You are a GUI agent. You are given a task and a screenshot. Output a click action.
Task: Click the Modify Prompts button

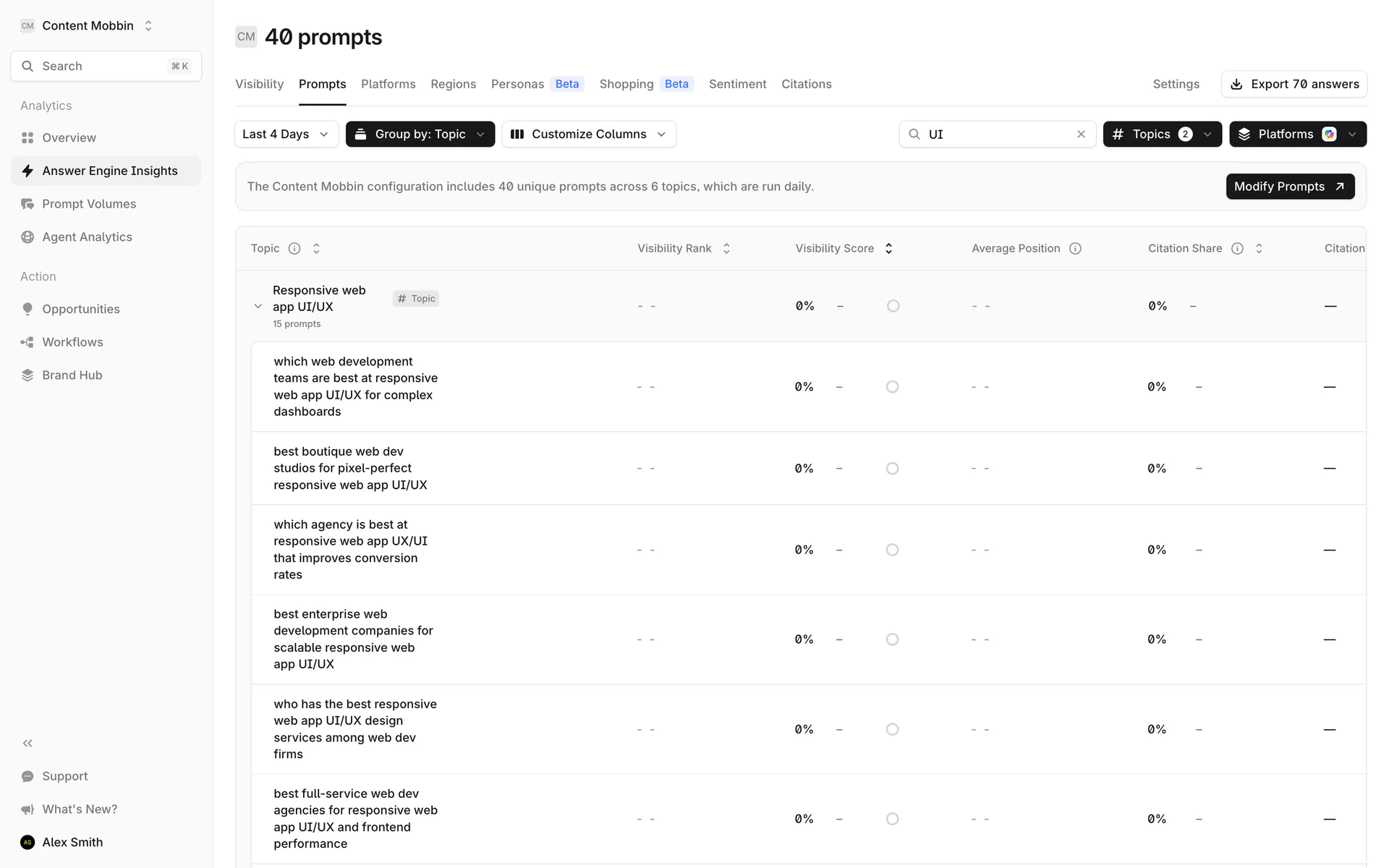coord(1289,187)
